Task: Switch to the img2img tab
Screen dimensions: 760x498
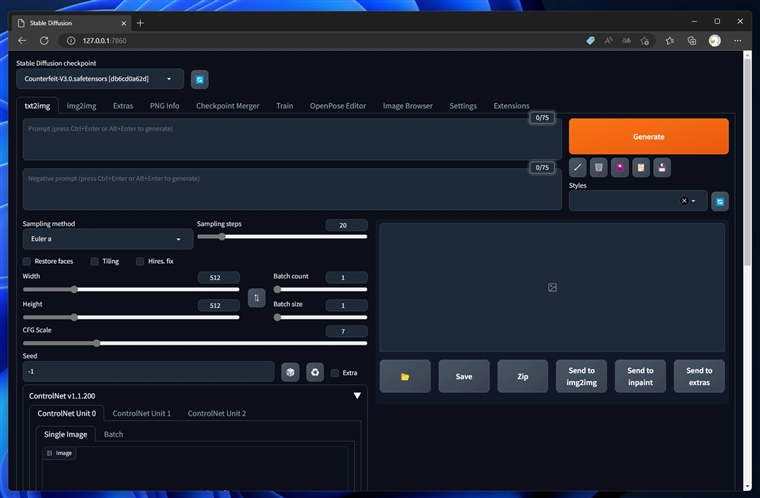Action: click(81, 106)
